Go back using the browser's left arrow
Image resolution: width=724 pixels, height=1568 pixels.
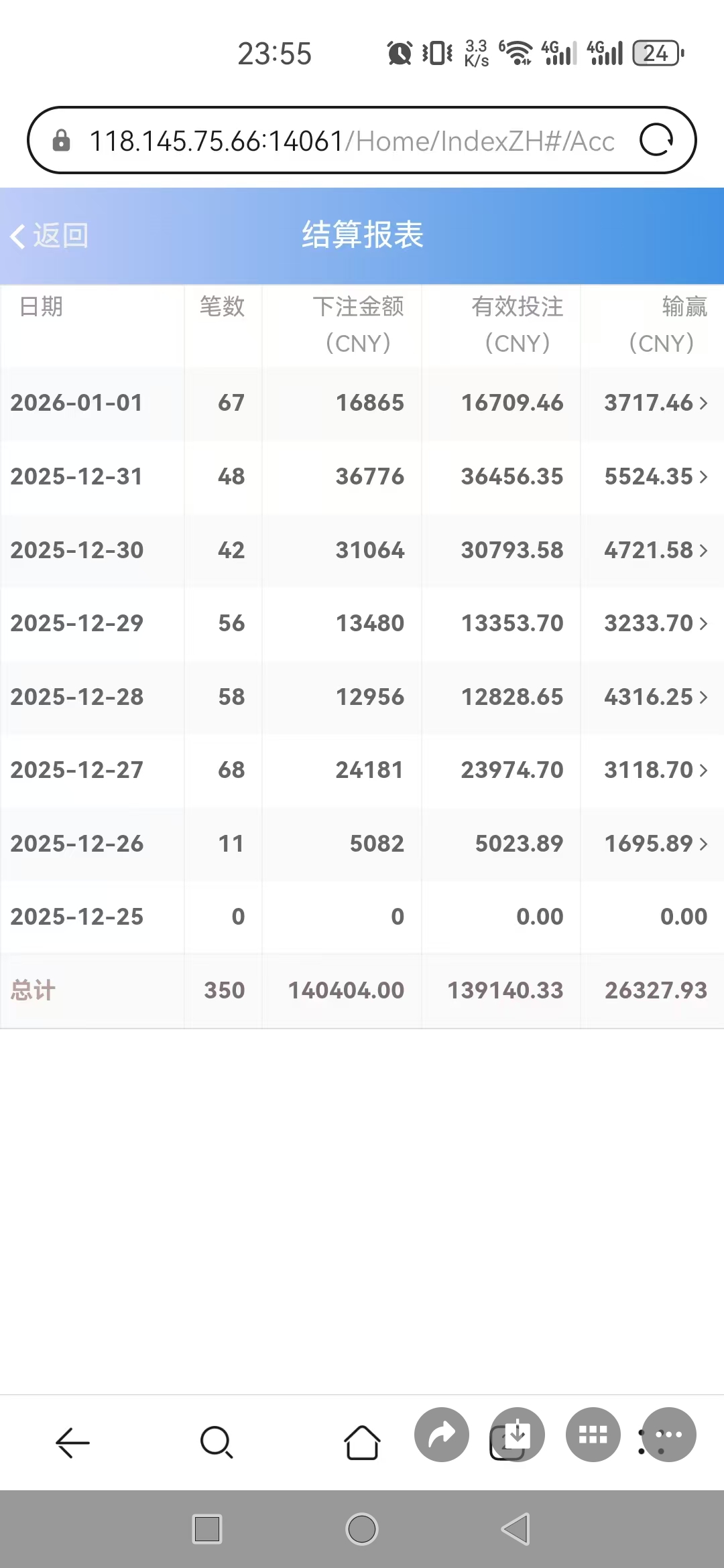[x=72, y=1442]
